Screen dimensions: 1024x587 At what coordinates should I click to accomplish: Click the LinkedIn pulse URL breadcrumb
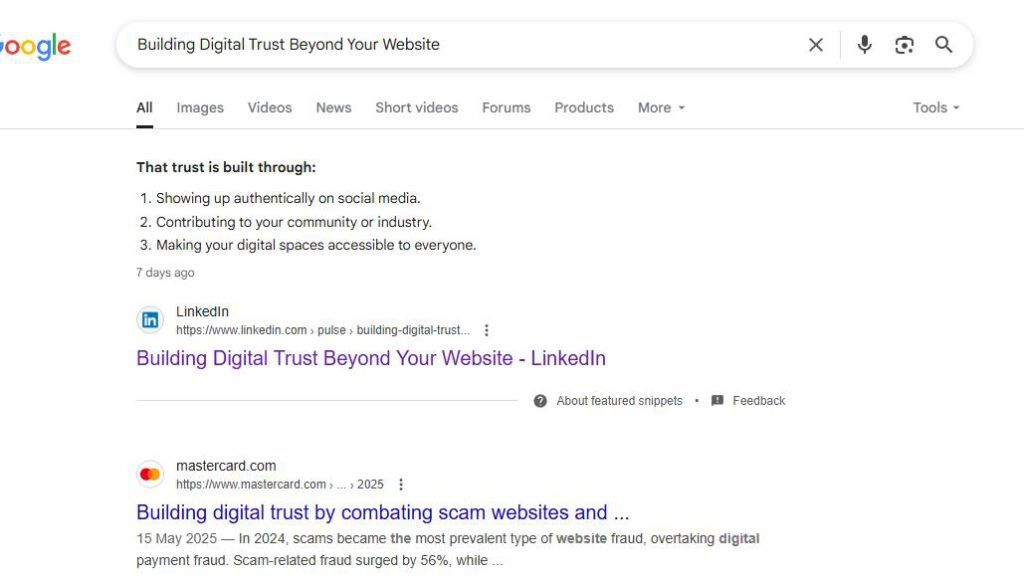click(323, 330)
